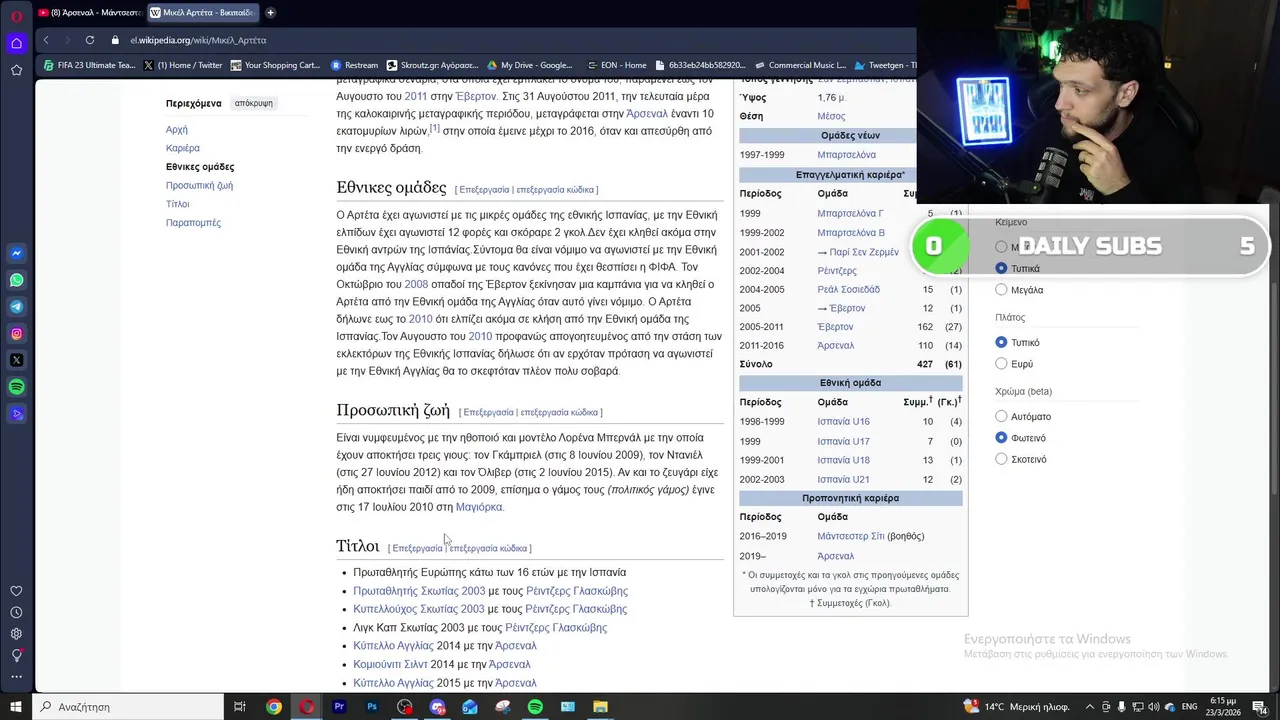
Task: Click the reload page icon
Action: tap(90, 40)
